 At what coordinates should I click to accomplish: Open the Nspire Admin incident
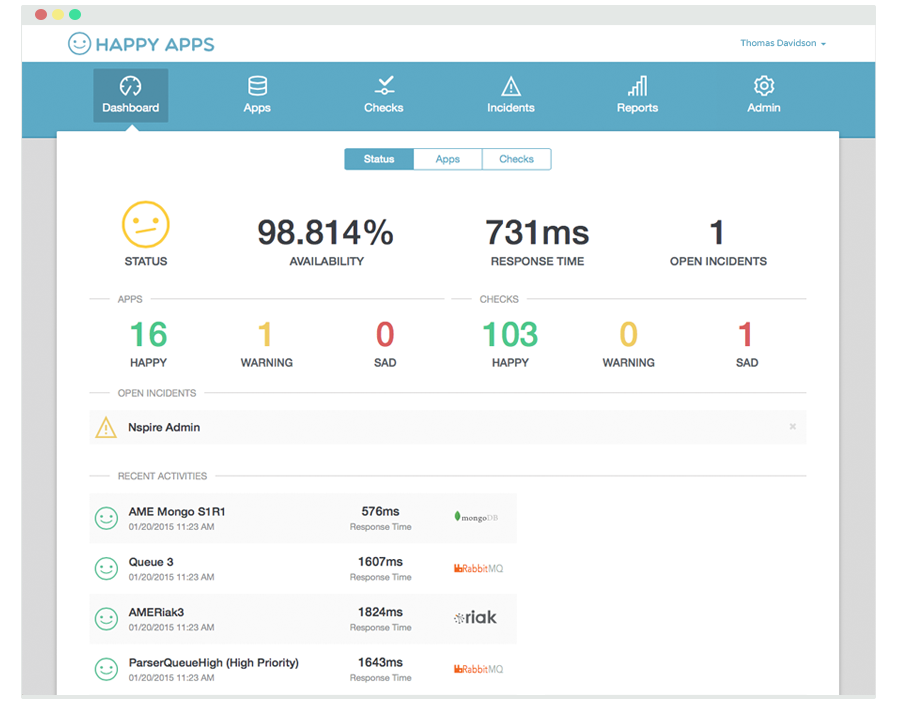click(164, 427)
